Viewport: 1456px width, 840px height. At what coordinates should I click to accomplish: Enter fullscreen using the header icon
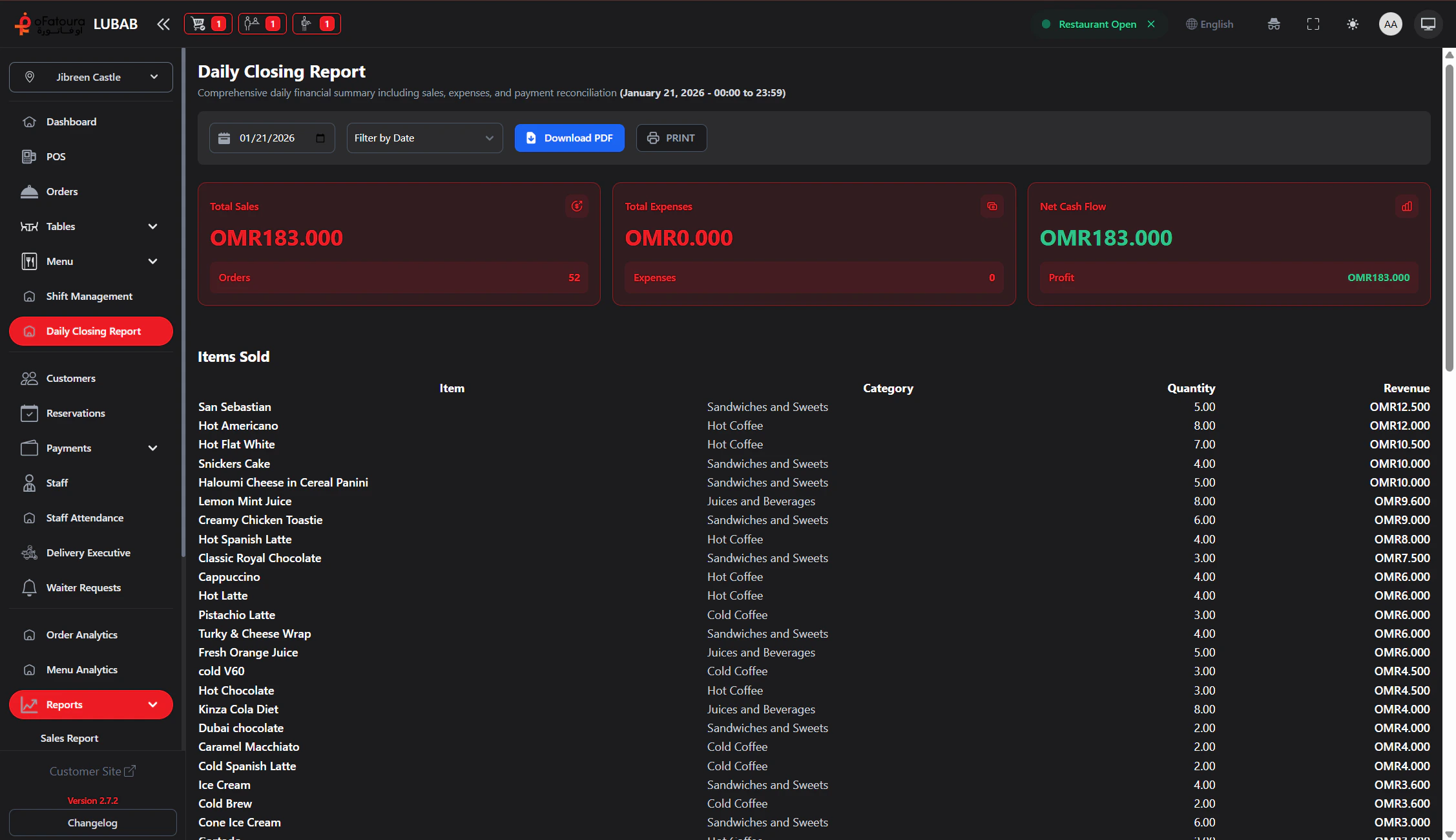tap(1313, 24)
